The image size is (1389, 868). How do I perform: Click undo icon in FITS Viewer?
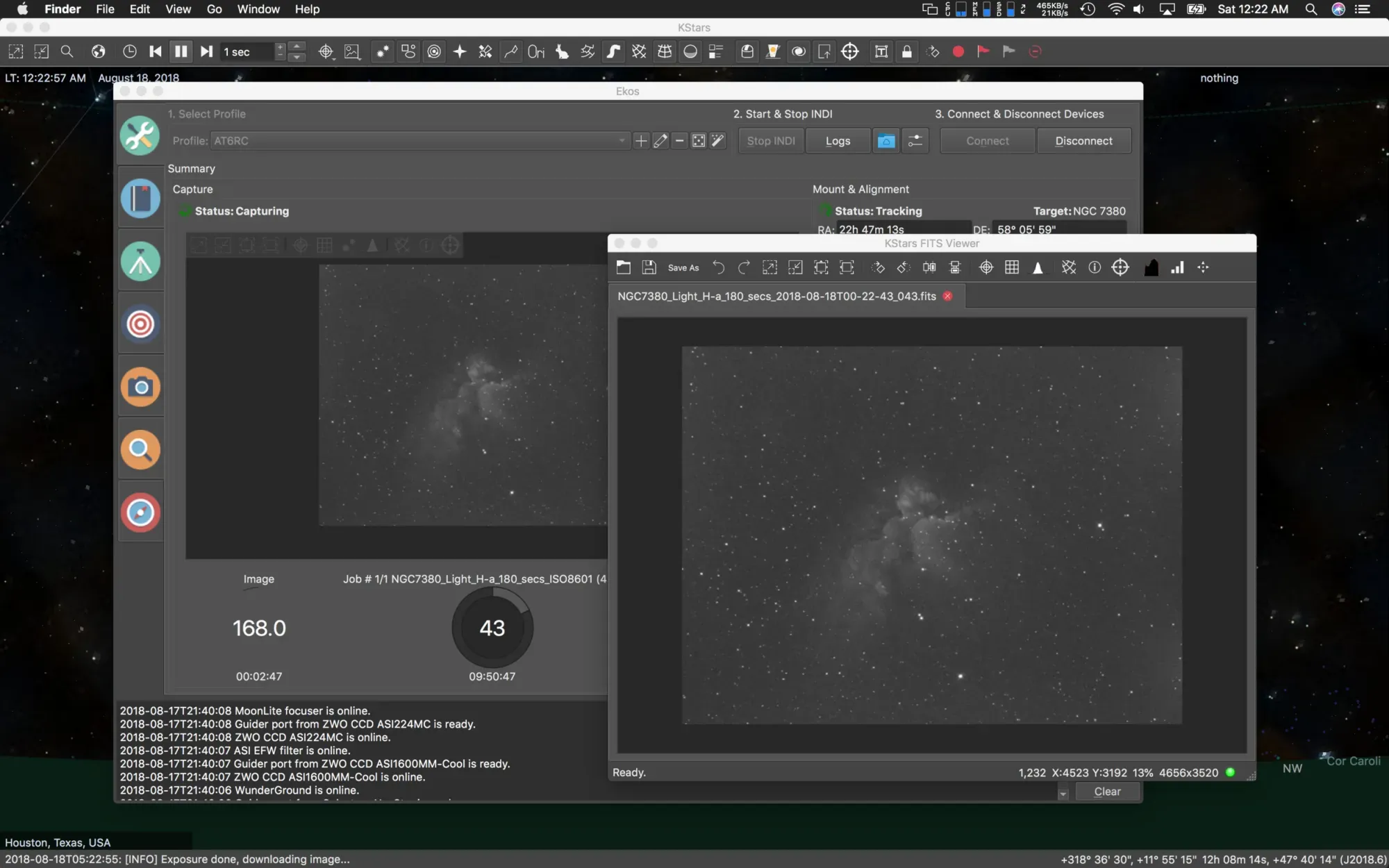coord(718,267)
